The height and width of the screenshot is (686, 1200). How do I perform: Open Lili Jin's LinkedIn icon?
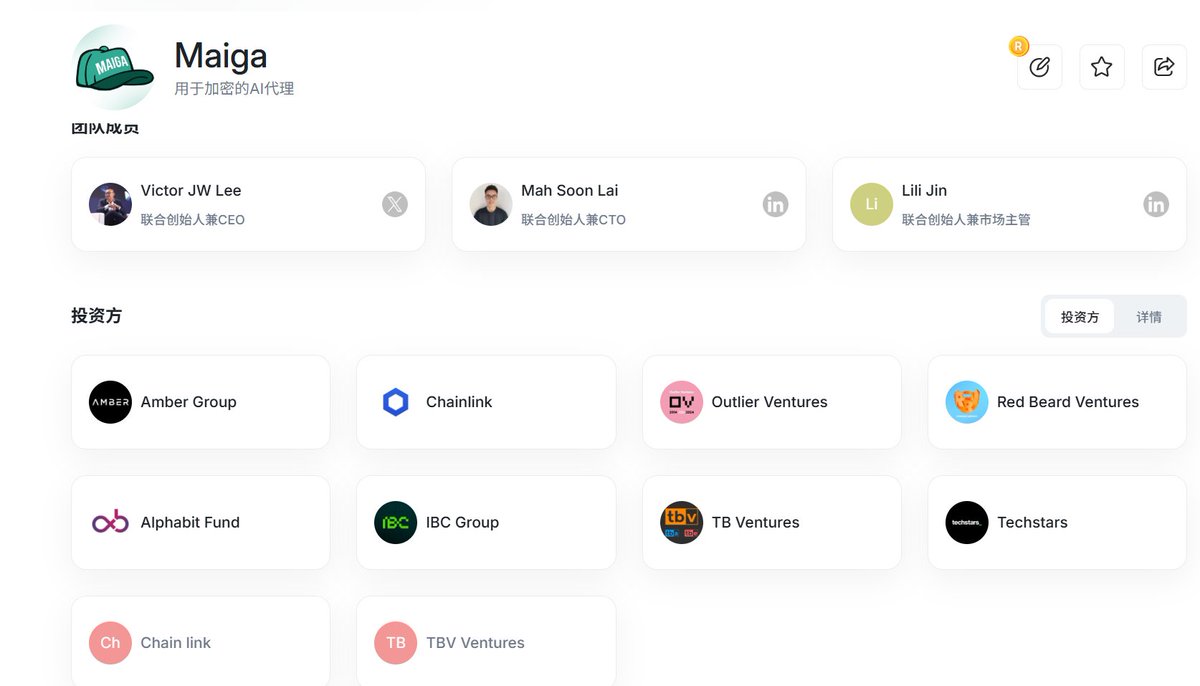pos(1156,204)
